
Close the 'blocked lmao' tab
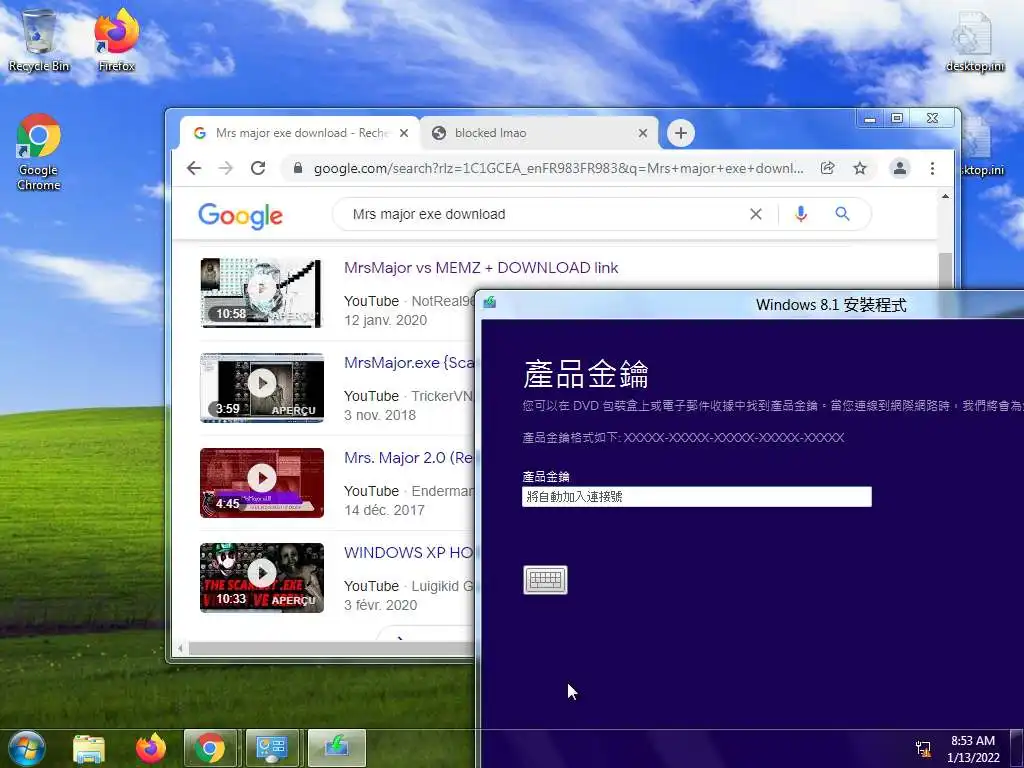tap(643, 133)
